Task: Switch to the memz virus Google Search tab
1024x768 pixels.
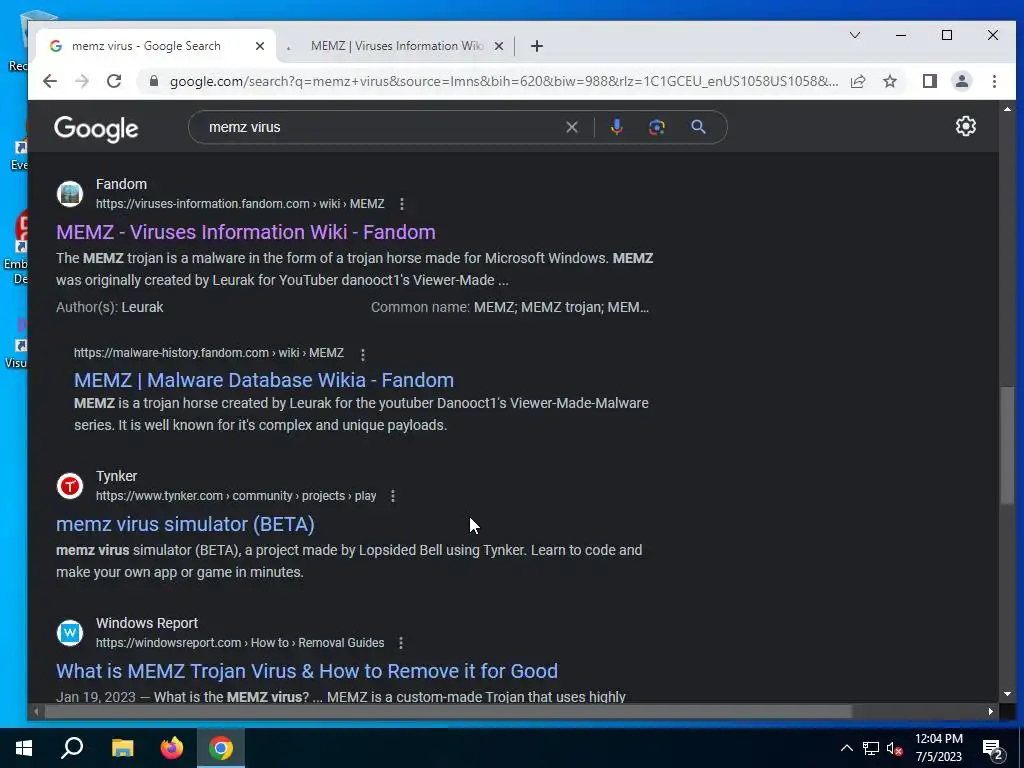Action: [x=157, y=46]
